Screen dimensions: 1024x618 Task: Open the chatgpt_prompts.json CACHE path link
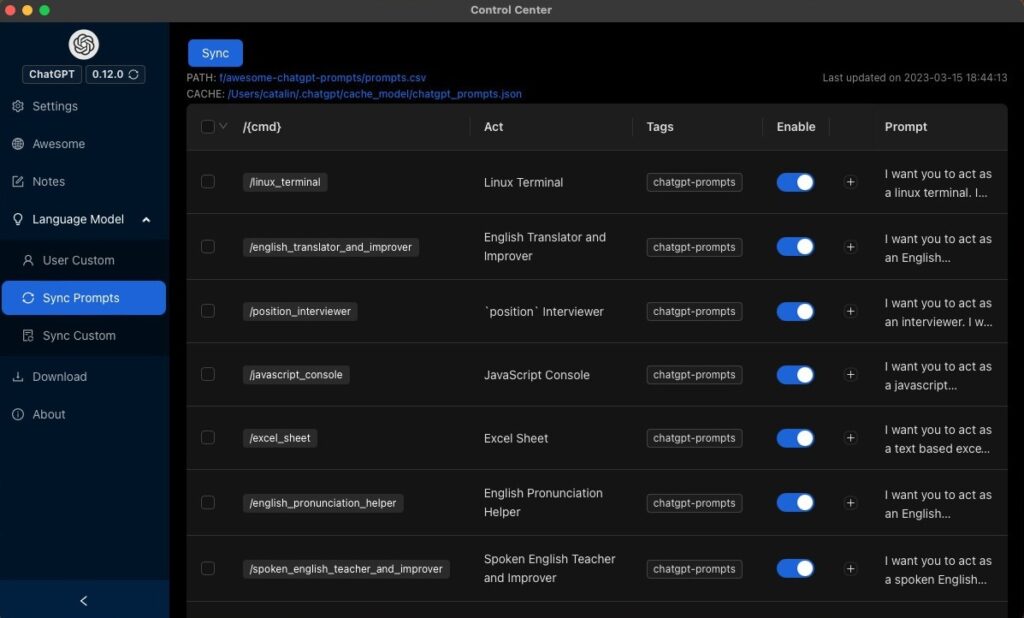(375, 94)
